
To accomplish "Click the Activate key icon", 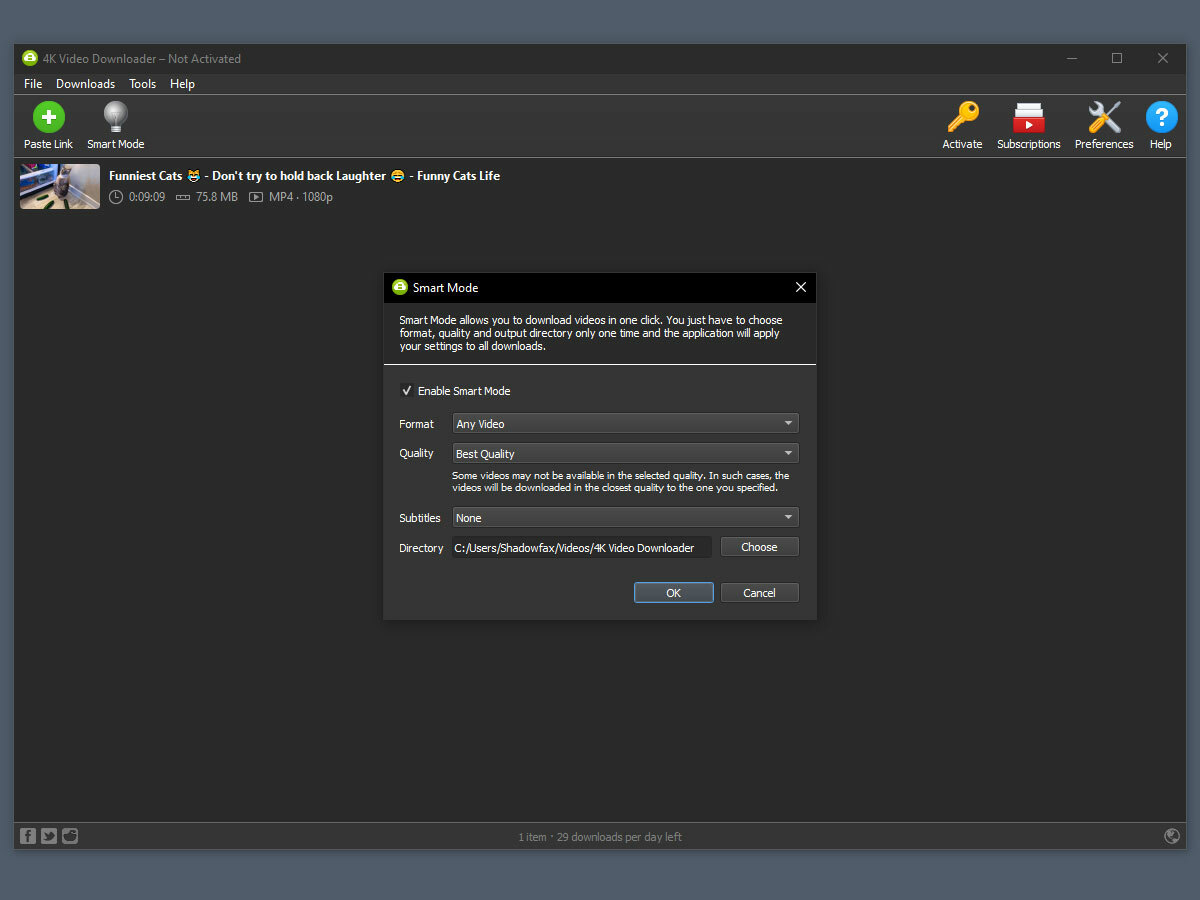I will click(962, 117).
